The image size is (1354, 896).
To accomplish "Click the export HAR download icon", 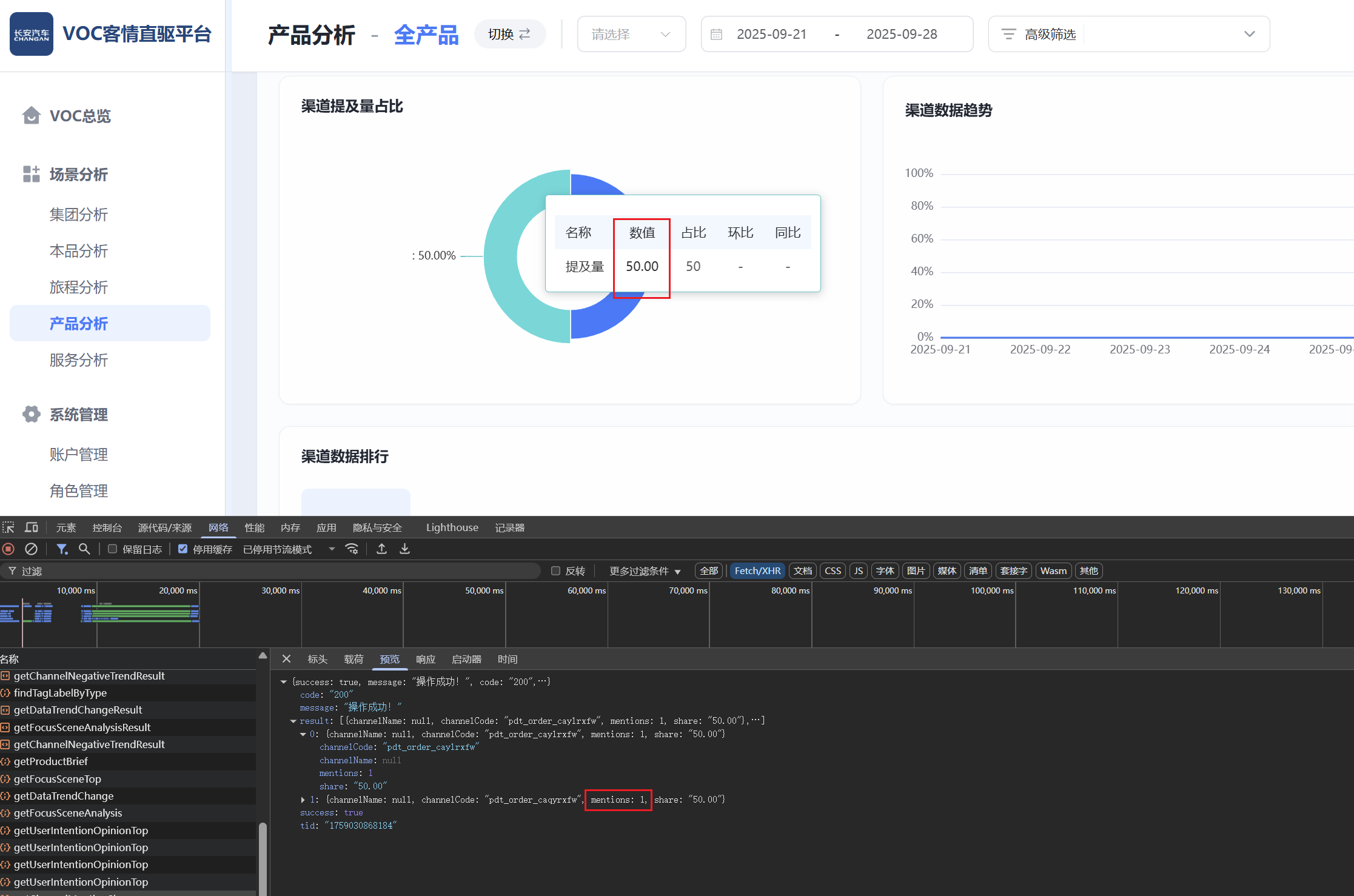I will 404,549.
